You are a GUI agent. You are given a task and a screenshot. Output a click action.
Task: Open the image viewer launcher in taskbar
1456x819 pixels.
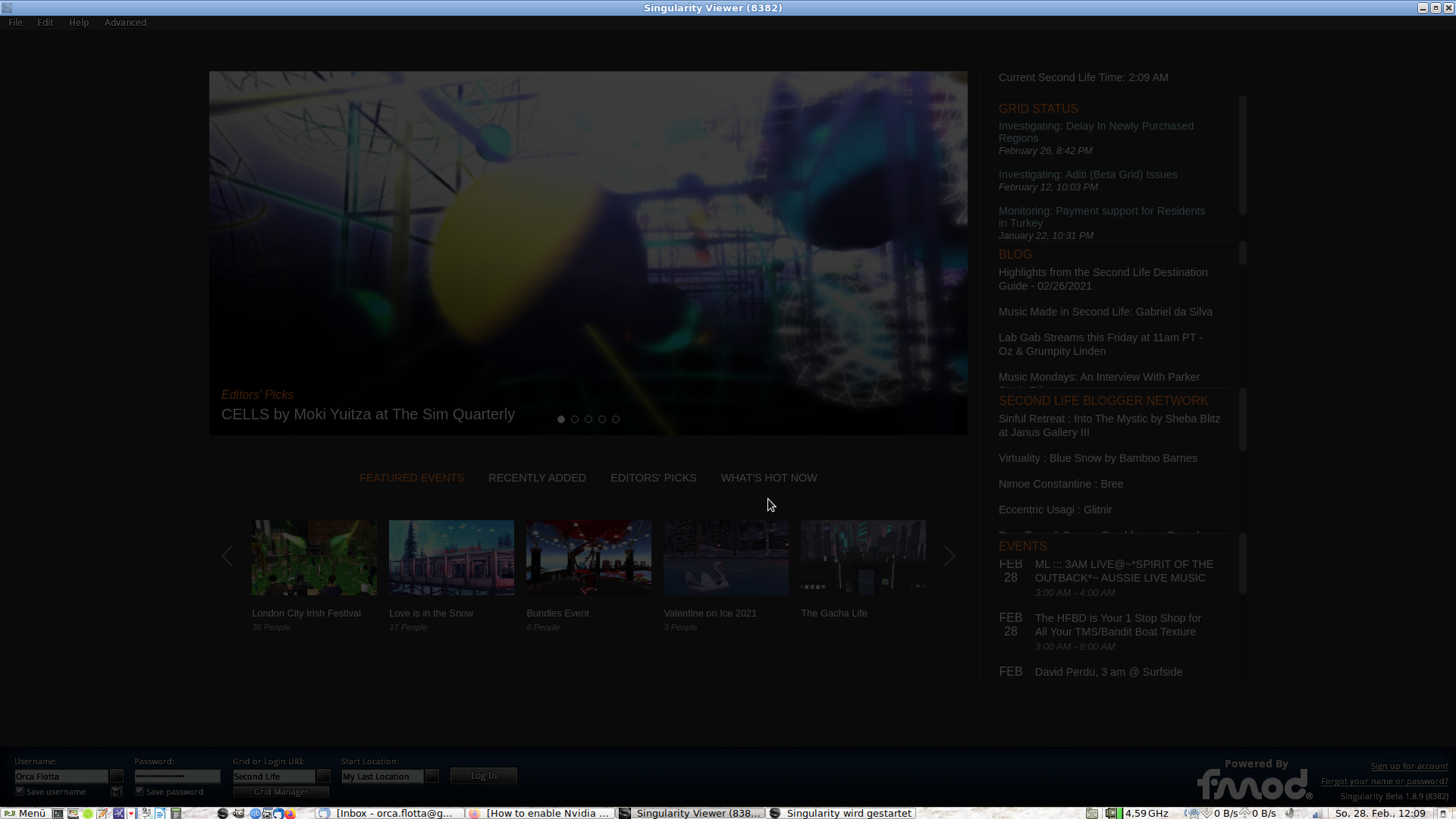pyautogui.click(x=73, y=813)
